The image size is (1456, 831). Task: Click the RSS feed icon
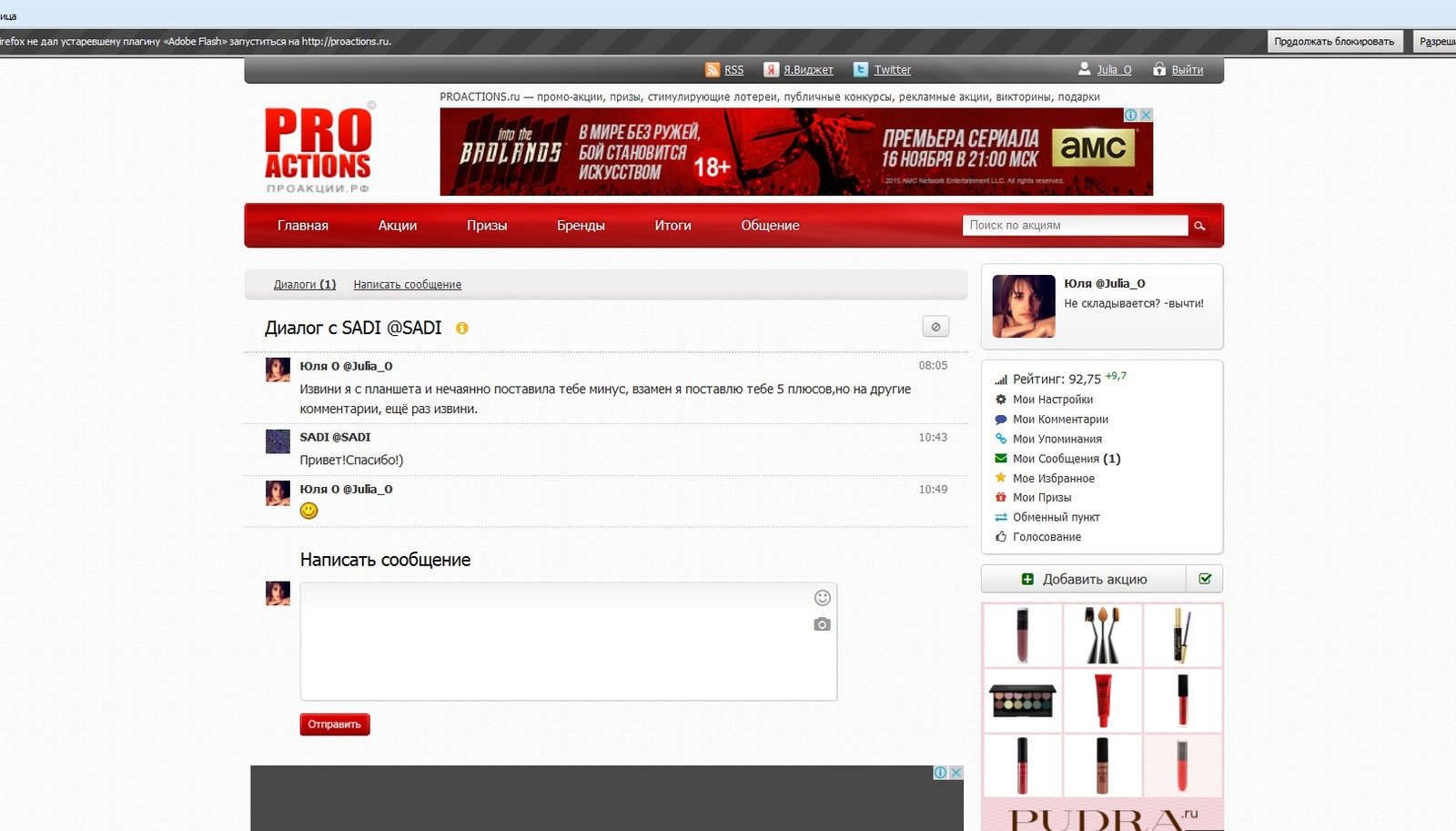[x=713, y=70]
